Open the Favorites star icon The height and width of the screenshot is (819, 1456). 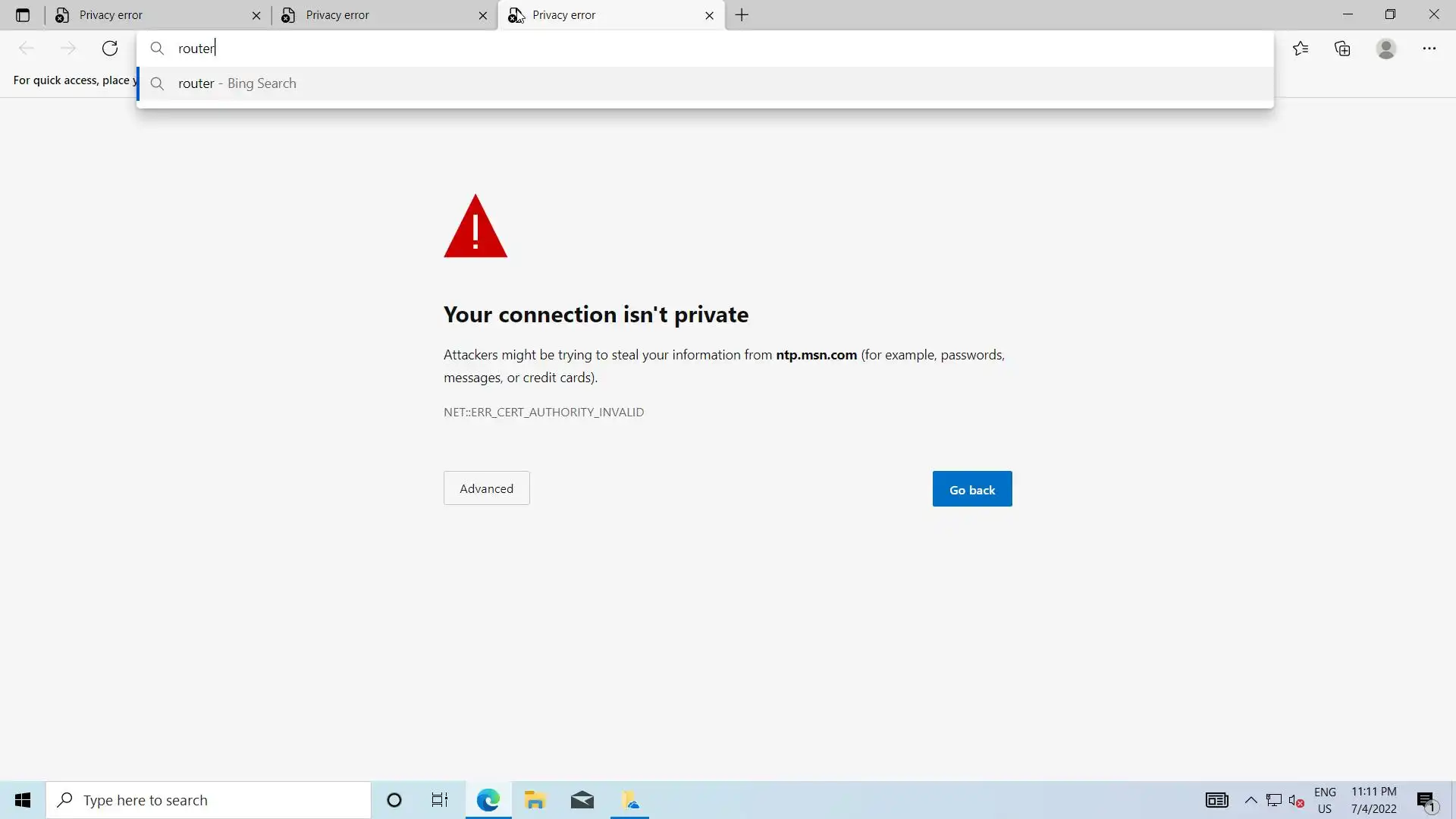pyautogui.click(x=1301, y=49)
